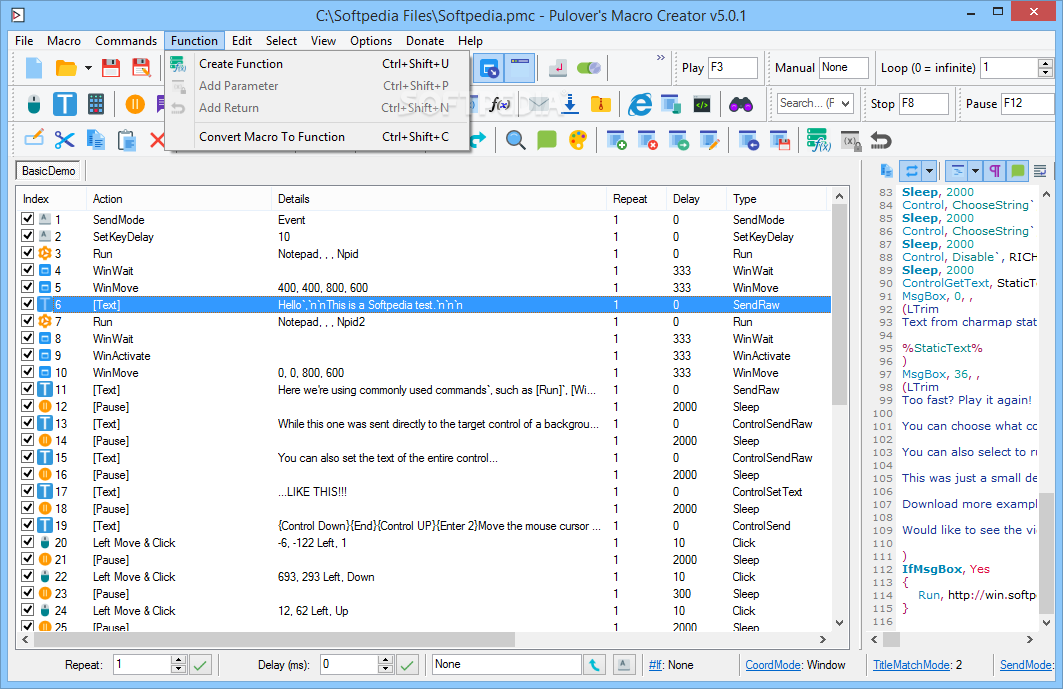
Task: Click the Copy pages icon
Action: (x=96, y=140)
